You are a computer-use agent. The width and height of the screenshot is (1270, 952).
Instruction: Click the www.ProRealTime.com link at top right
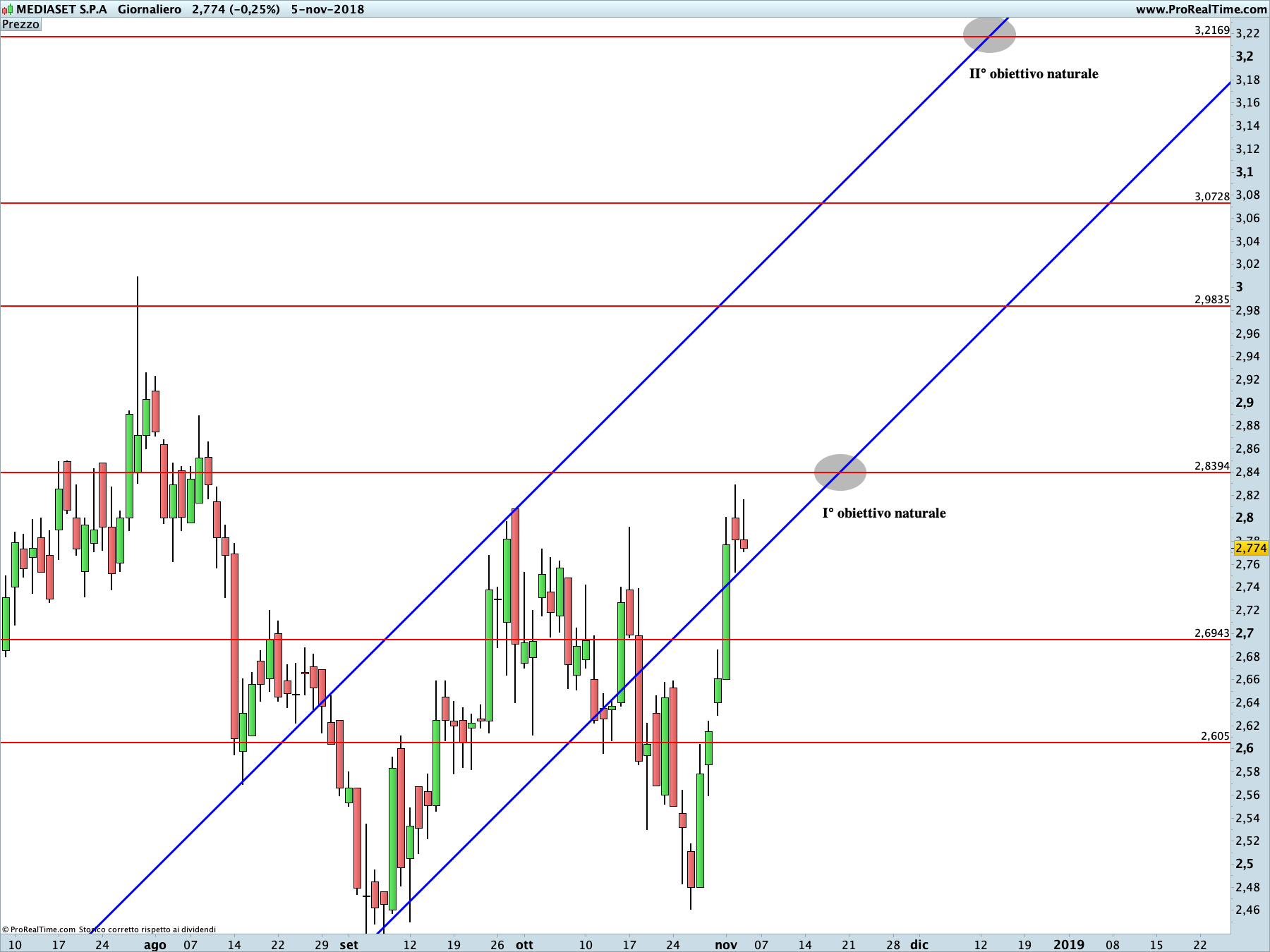pyautogui.click(x=1201, y=9)
